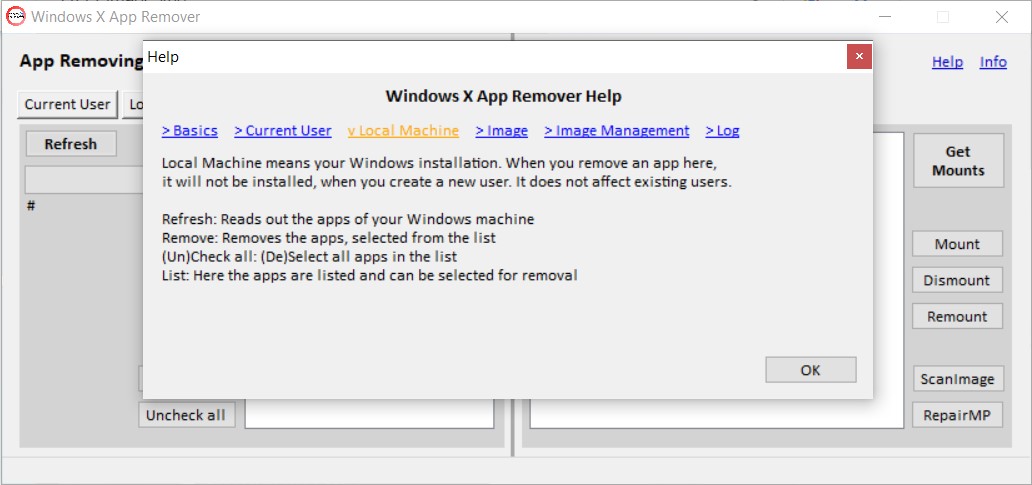Open the Current User help section

pos(282,131)
